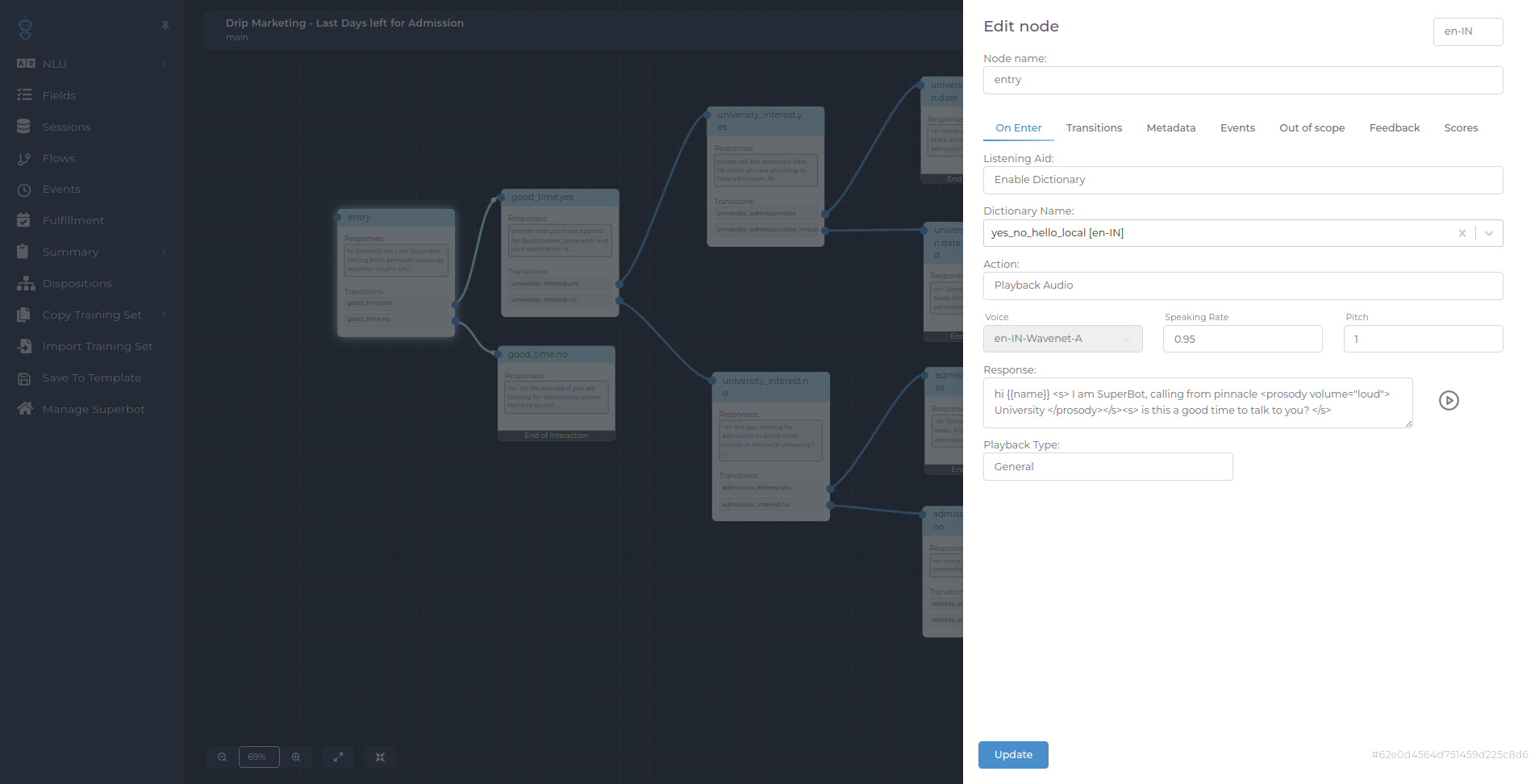Screen dimensions: 1539x784
Task: Open the Dictionary Name dropdown arrow
Action: coord(1489,233)
